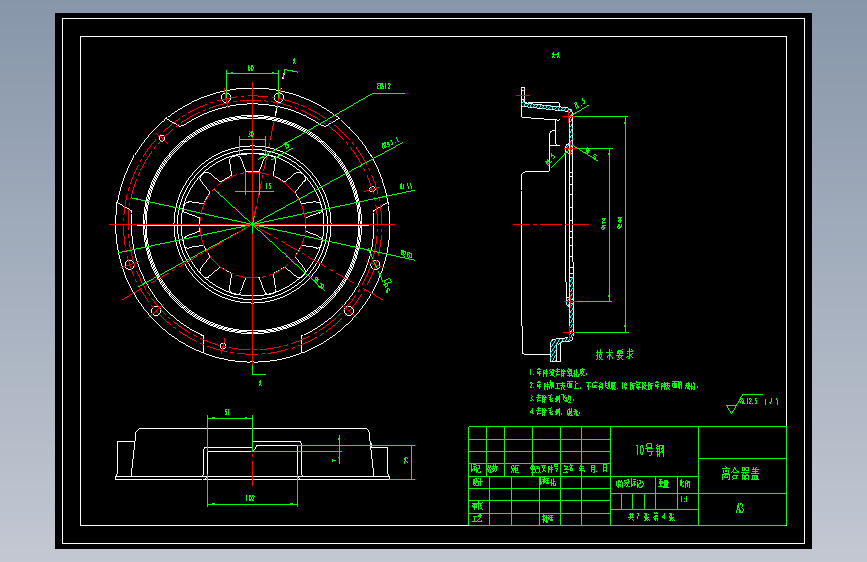Click the 设计 cell in title block
This screenshot has height=562, width=867.
click(x=477, y=482)
